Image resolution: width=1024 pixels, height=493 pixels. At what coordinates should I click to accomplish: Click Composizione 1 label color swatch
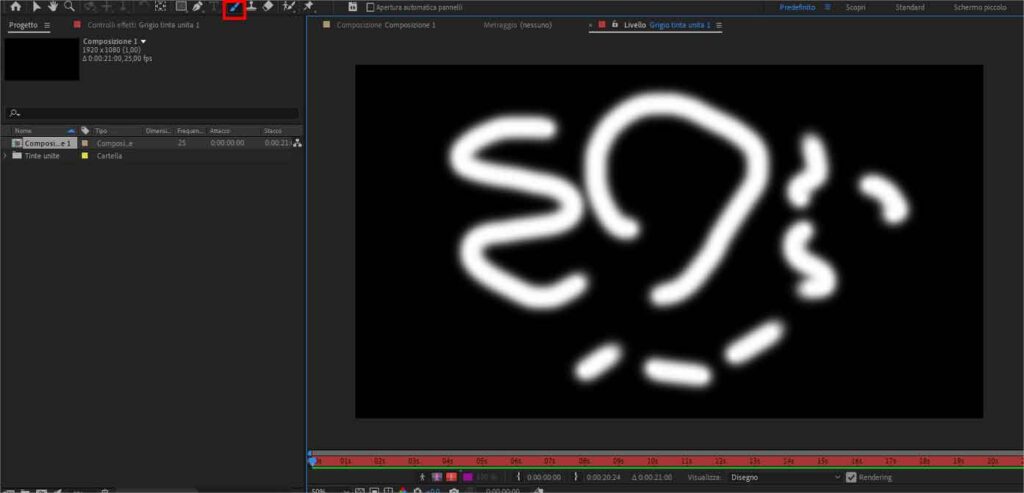click(x=85, y=143)
